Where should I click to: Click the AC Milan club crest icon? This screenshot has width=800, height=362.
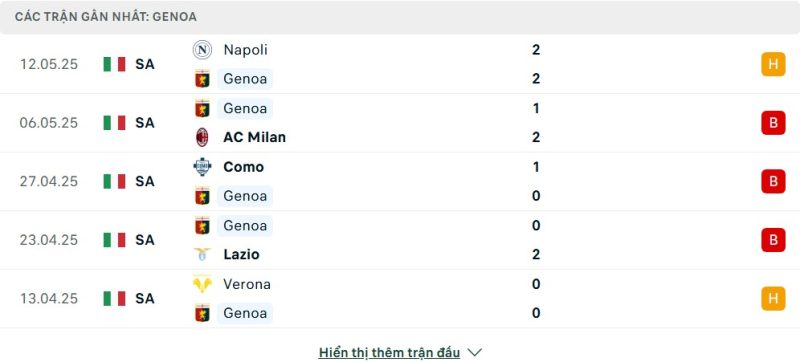[202, 137]
